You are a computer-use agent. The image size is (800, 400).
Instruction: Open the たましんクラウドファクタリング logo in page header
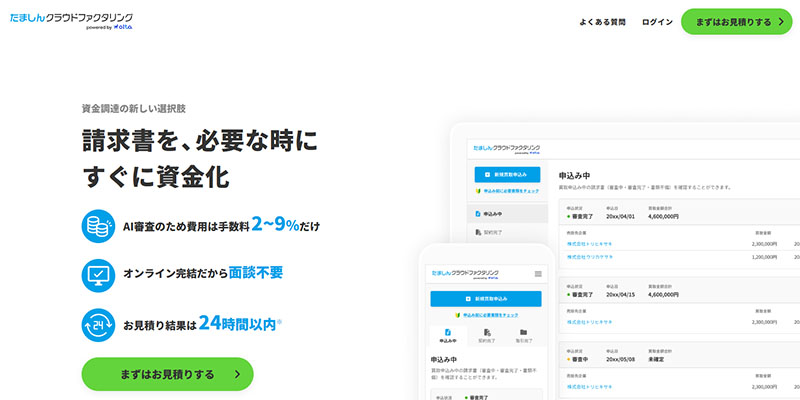71,21
